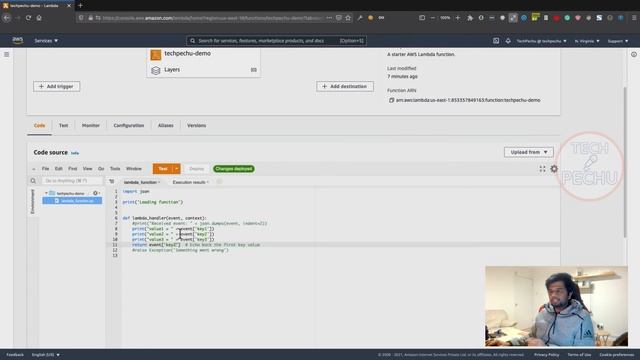The image size is (640, 360).
Task: Open the Window menu in code editor
Action: 134,169
